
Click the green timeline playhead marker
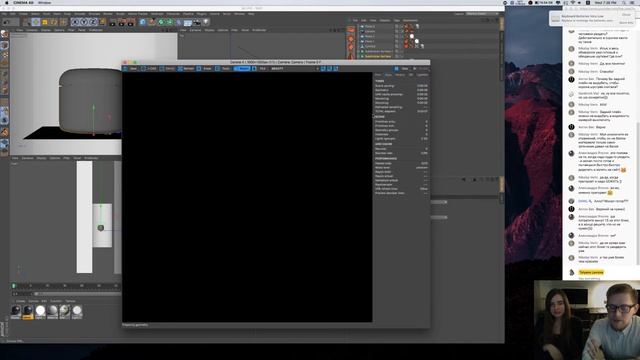pyautogui.click(x=14, y=286)
